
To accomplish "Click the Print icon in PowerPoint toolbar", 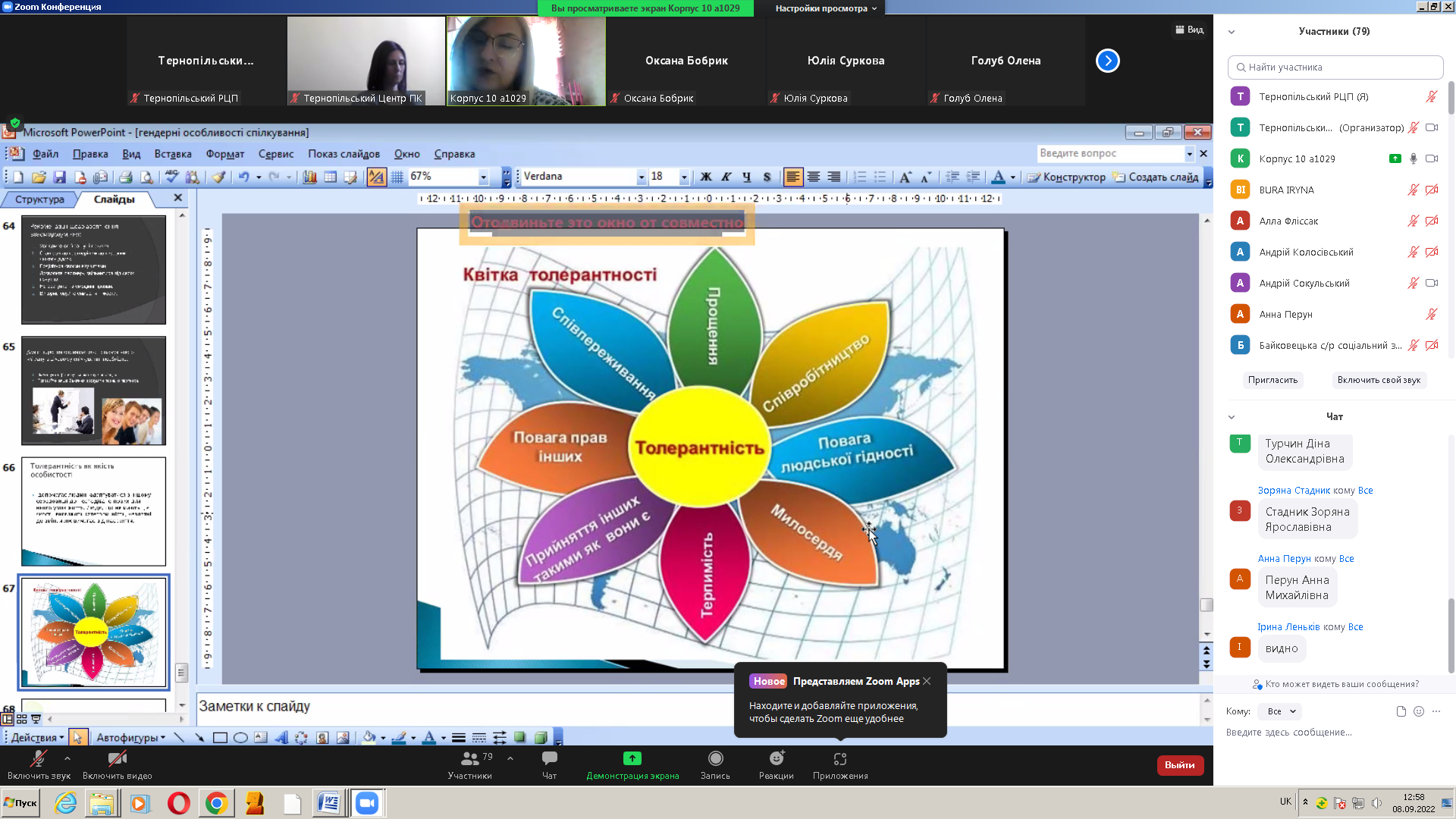I will pos(126,177).
